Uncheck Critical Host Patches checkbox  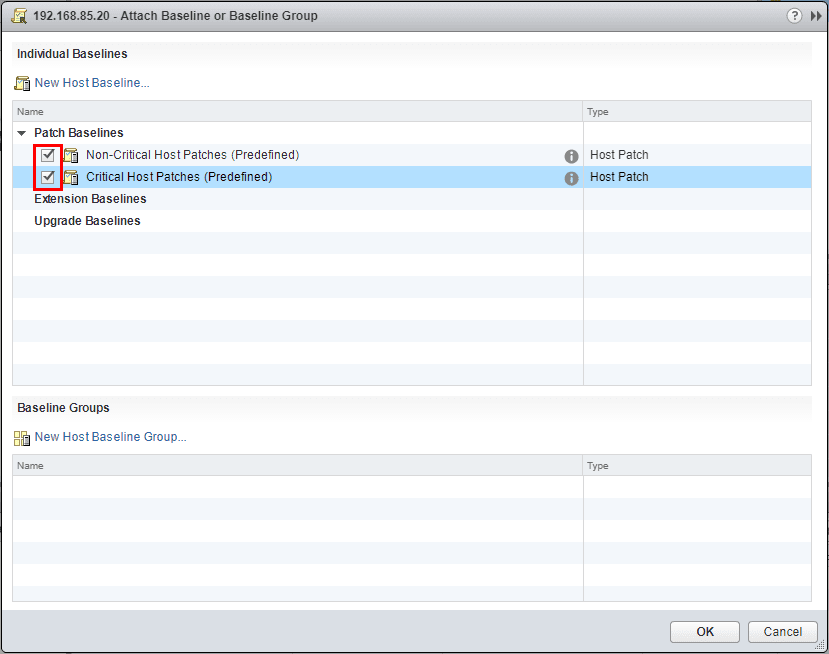coord(48,177)
